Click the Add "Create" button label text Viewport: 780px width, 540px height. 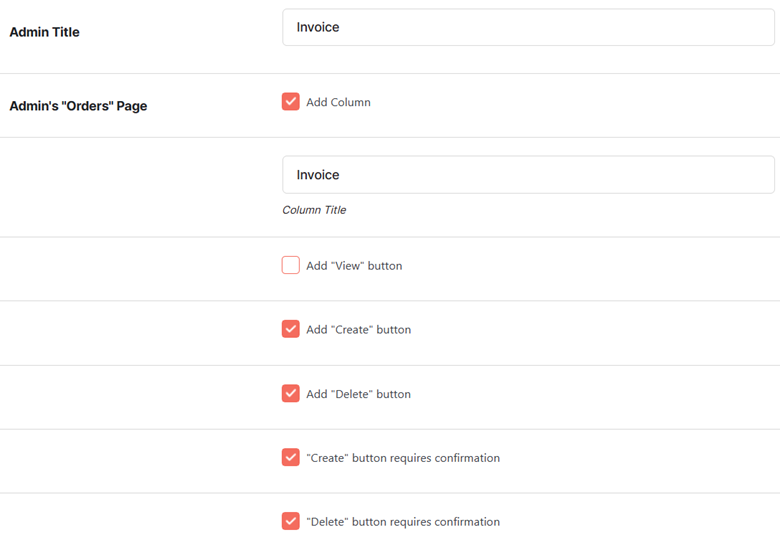pos(359,330)
